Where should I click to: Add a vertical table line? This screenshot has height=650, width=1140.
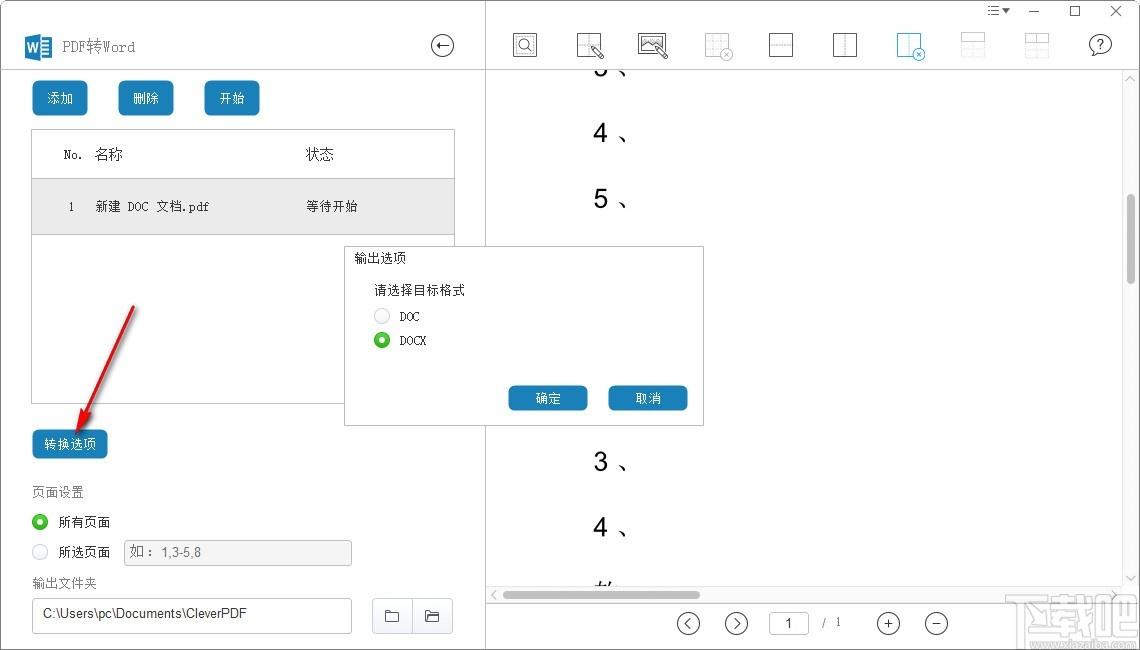point(844,45)
